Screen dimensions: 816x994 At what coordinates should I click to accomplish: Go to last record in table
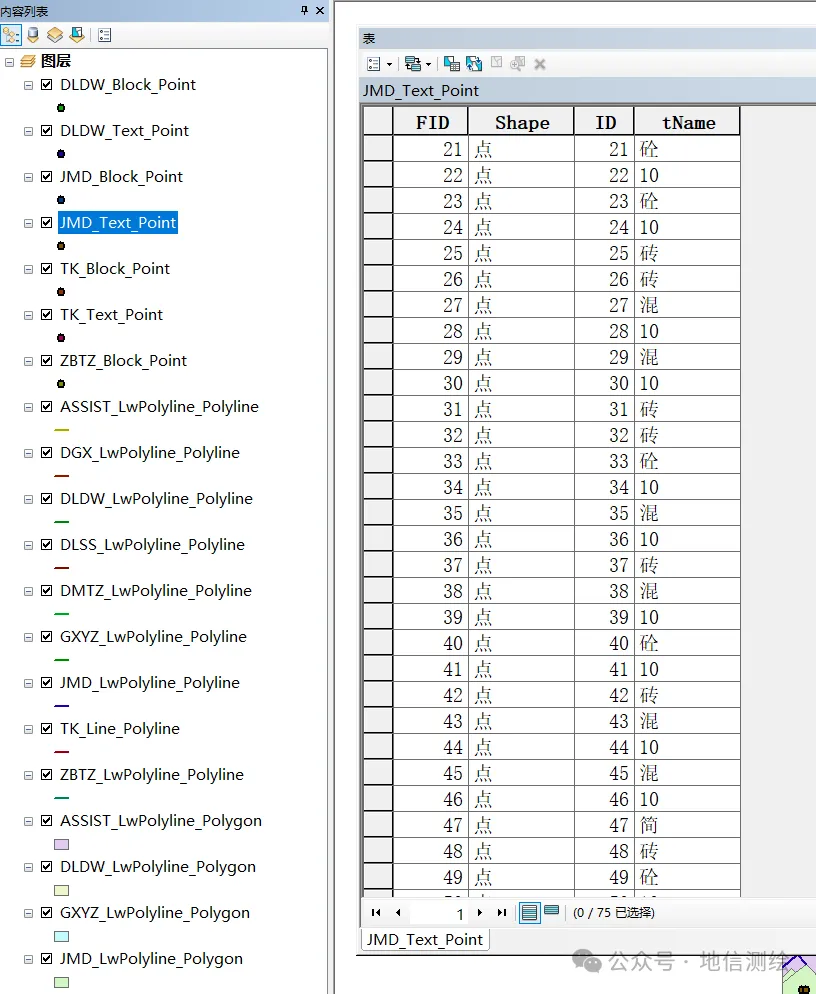[502, 913]
